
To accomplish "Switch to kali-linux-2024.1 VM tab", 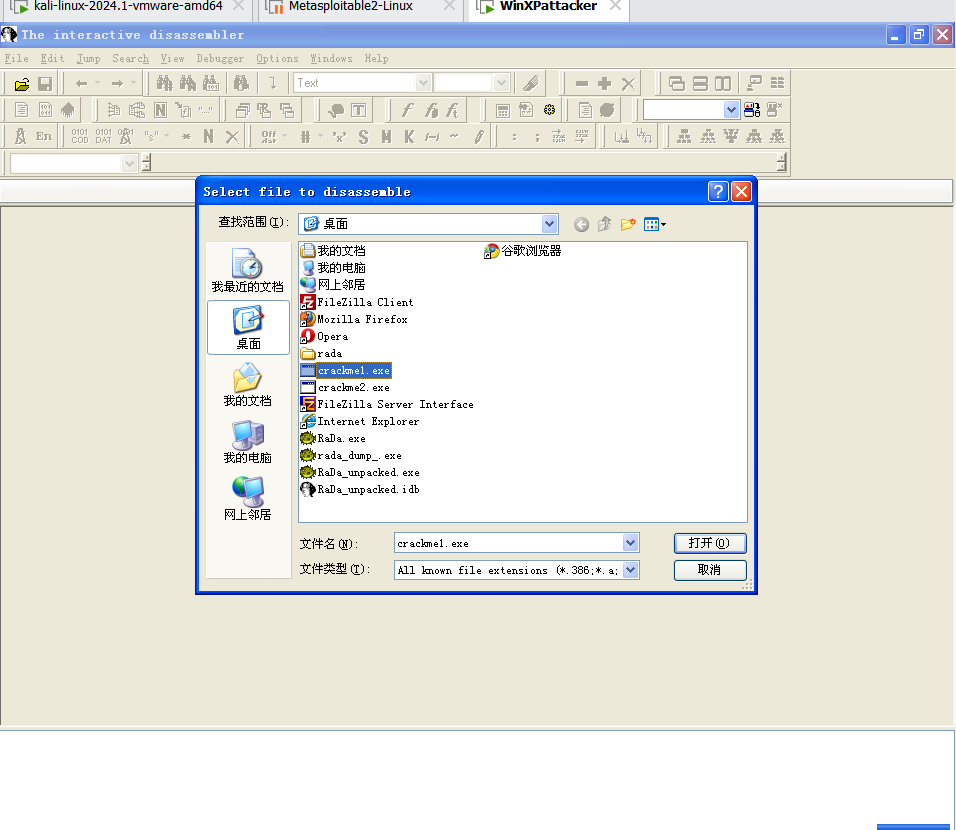I will [x=128, y=7].
